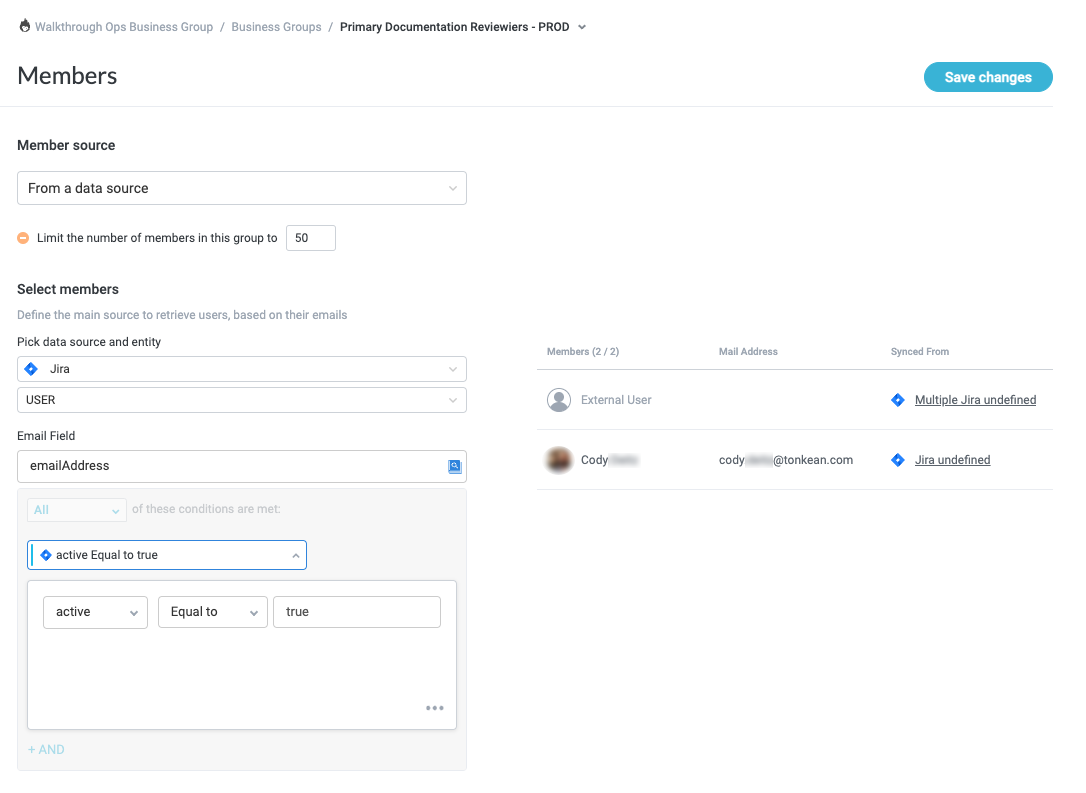
Task: Click the Save changes button
Action: click(987, 77)
